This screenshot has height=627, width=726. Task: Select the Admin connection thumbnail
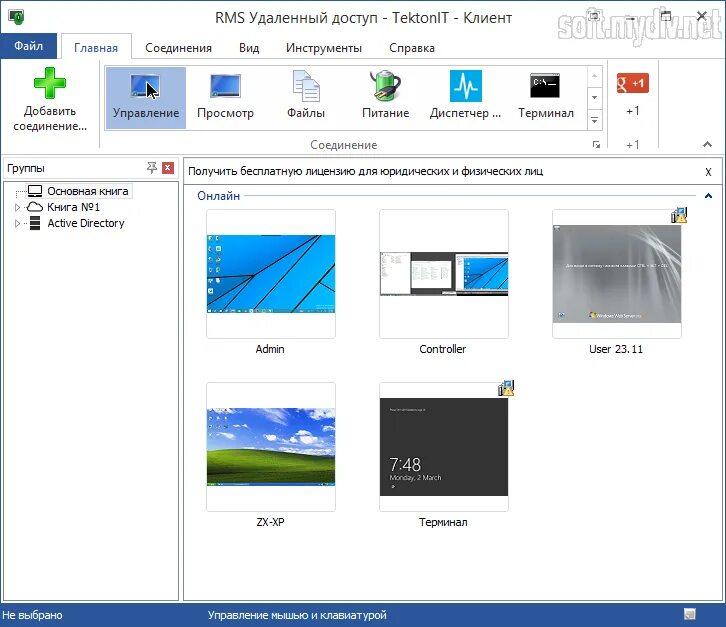point(271,274)
